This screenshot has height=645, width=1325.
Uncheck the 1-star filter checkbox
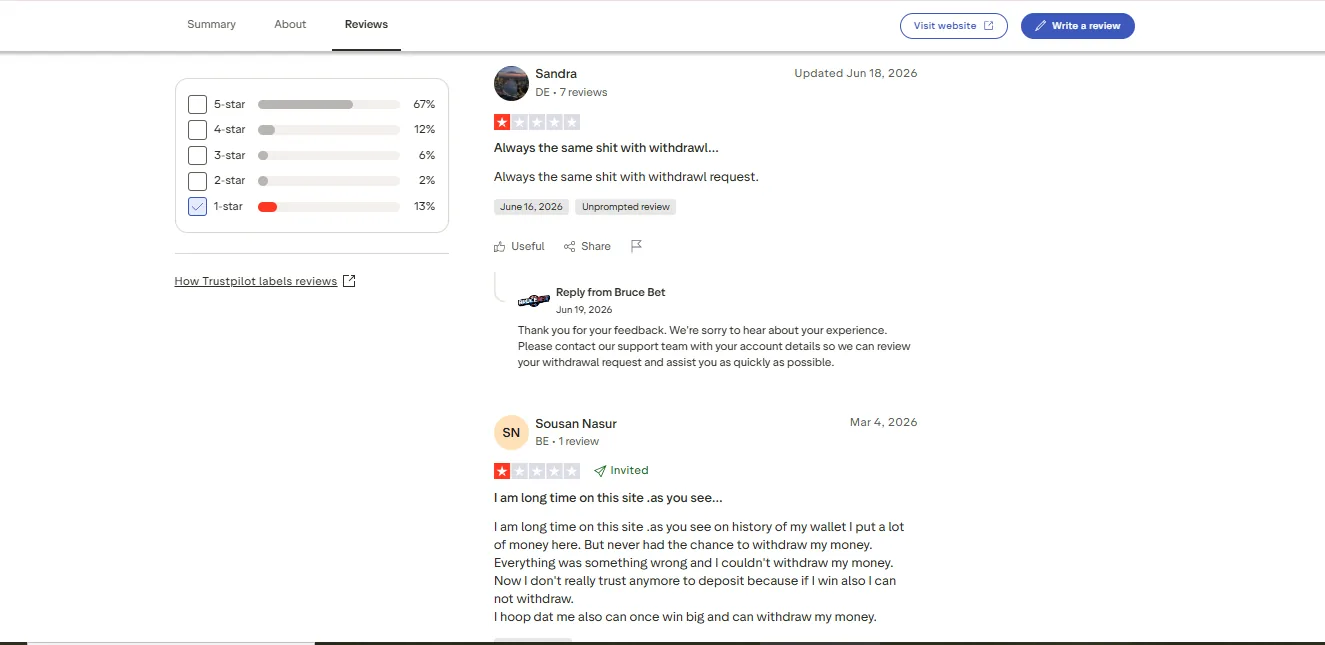(198, 206)
